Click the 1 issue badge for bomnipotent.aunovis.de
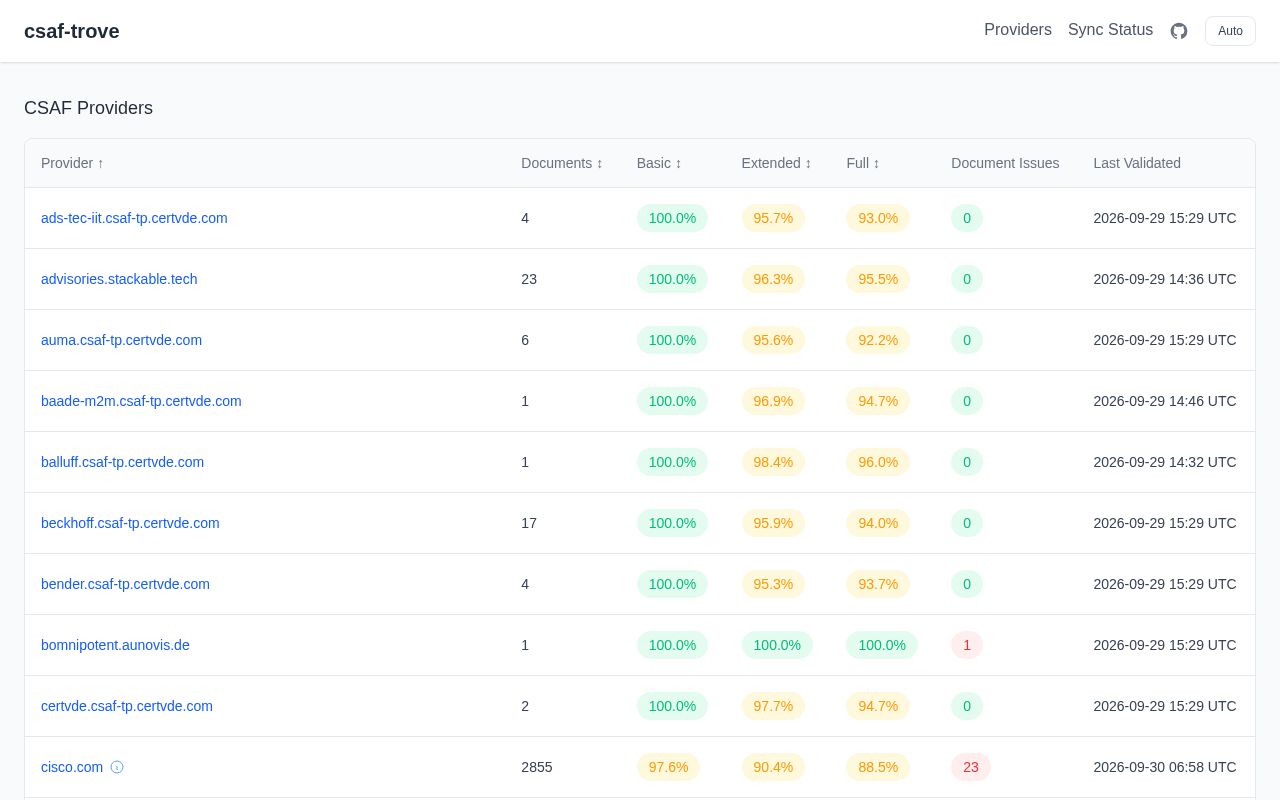 (967, 645)
